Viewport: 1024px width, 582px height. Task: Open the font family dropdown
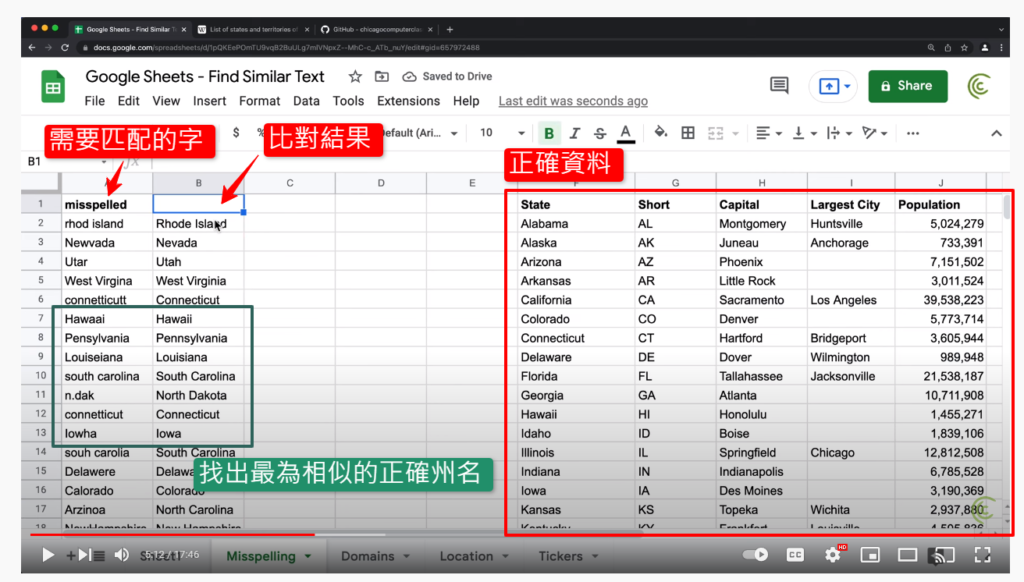click(419, 133)
